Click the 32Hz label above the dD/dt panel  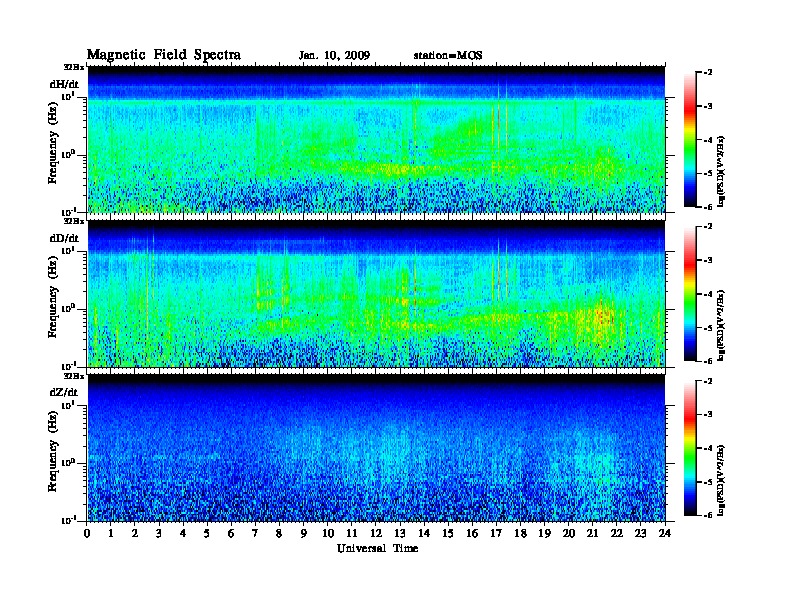[x=73, y=221]
